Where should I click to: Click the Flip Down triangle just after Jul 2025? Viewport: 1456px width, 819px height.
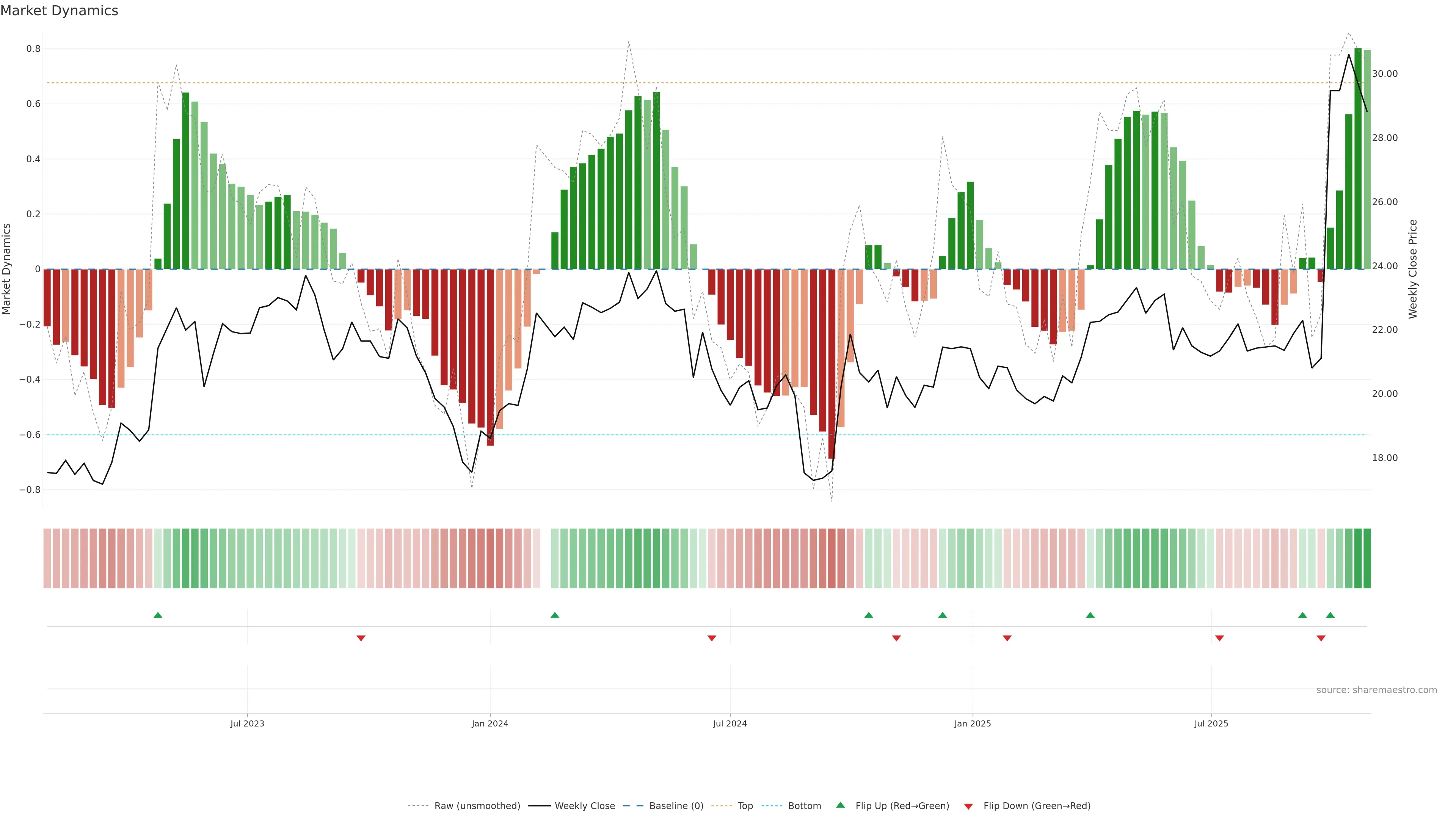pyautogui.click(x=1219, y=638)
